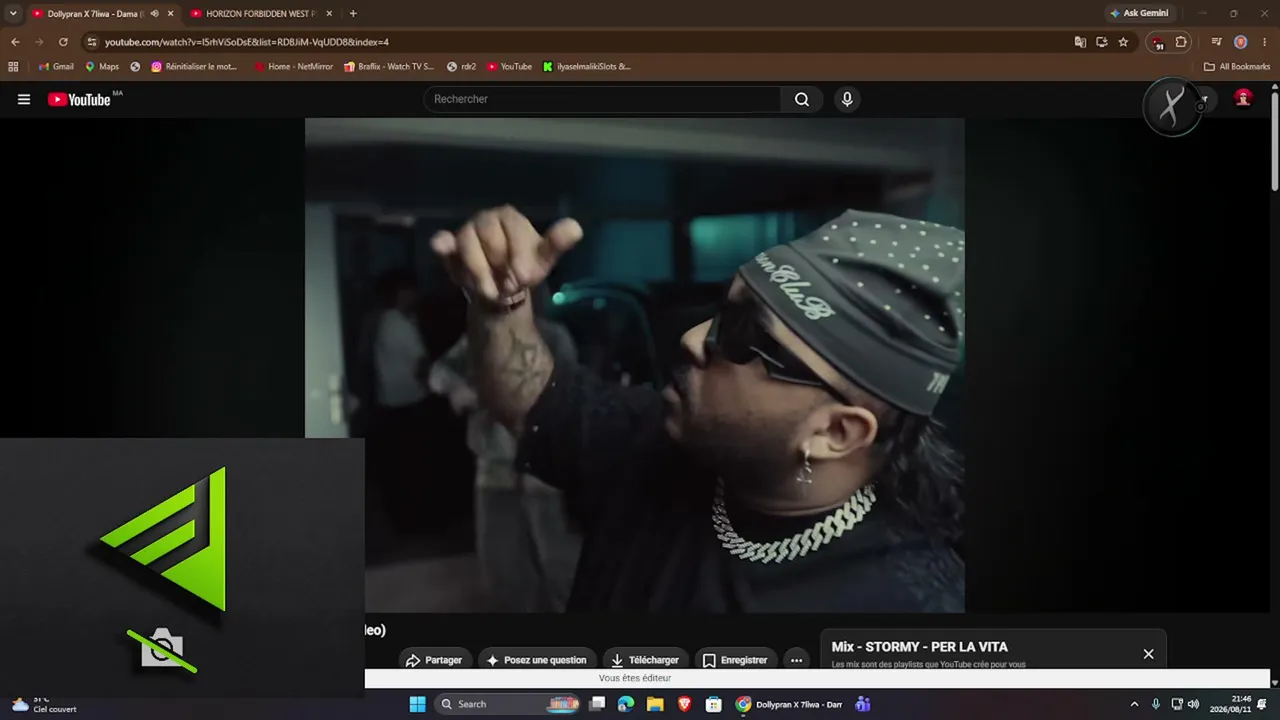Image resolution: width=1280 pixels, height=720 pixels.
Task: Open the YouTube guide hamburger menu
Action: point(24,99)
